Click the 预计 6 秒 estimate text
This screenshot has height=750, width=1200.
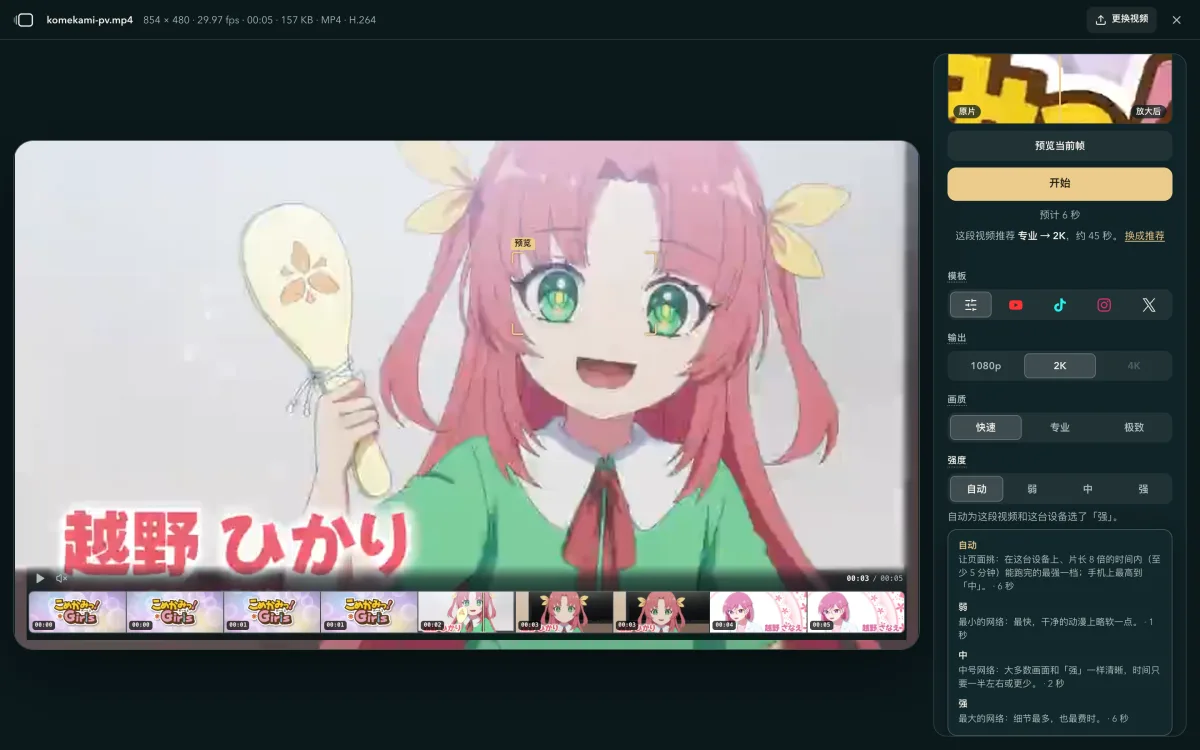pos(1060,215)
